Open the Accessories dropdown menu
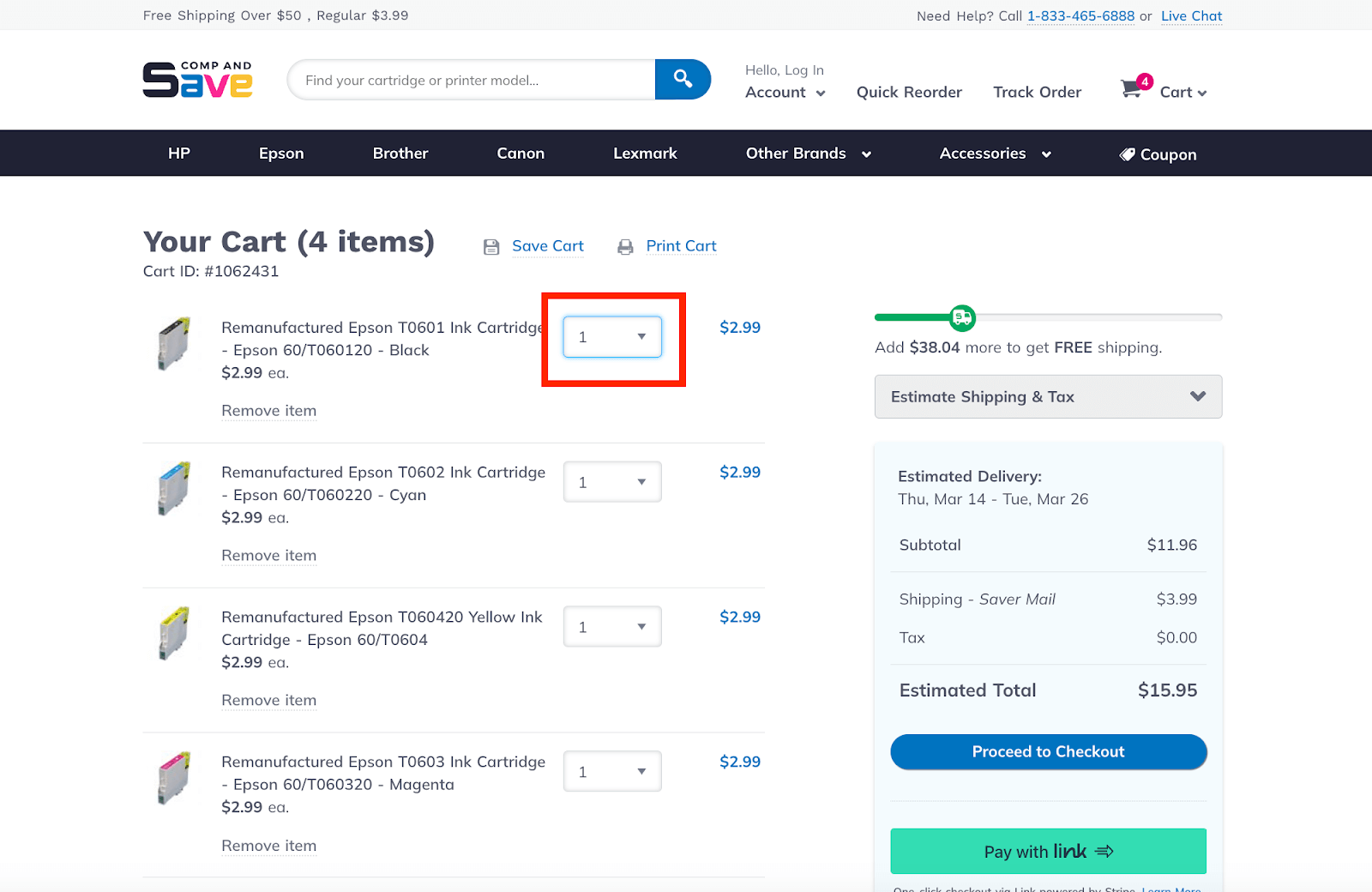 (993, 154)
